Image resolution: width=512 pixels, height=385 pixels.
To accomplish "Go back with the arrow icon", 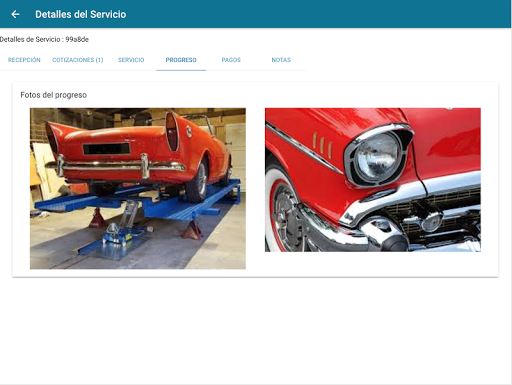I will click(15, 14).
